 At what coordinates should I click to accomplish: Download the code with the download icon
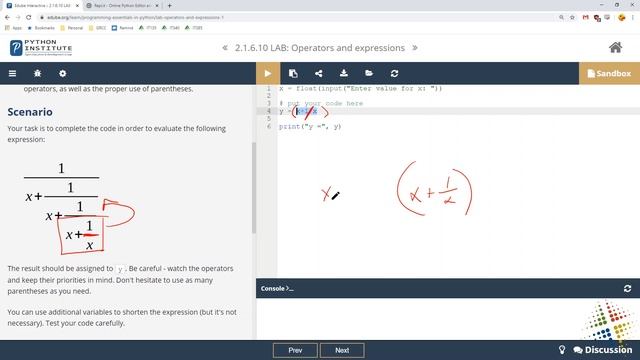click(344, 73)
